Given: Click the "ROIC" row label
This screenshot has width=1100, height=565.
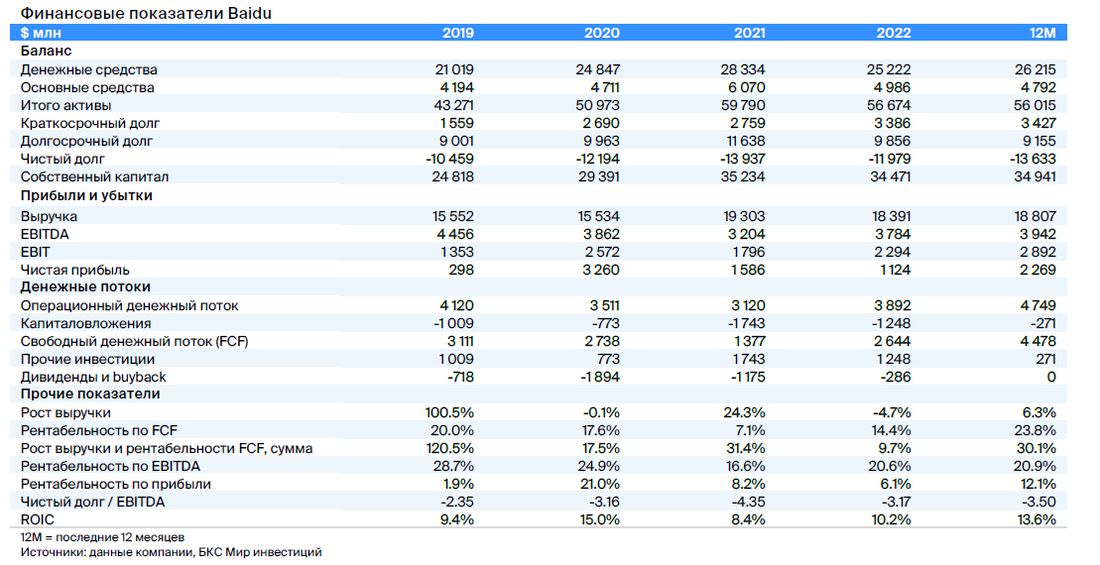Looking at the screenshot, I should [37, 520].
